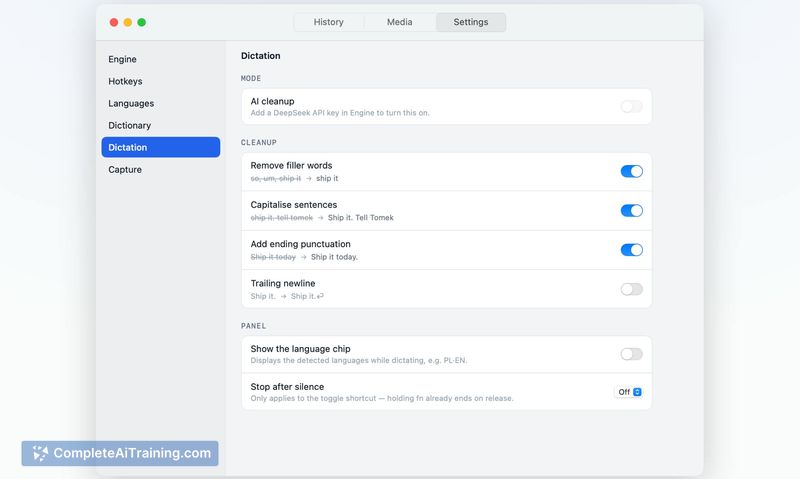The width and height of the screenshot is (800, 479).
Task: Click the 'Ship it today.' example text
Action: click(x=334, y=257)
